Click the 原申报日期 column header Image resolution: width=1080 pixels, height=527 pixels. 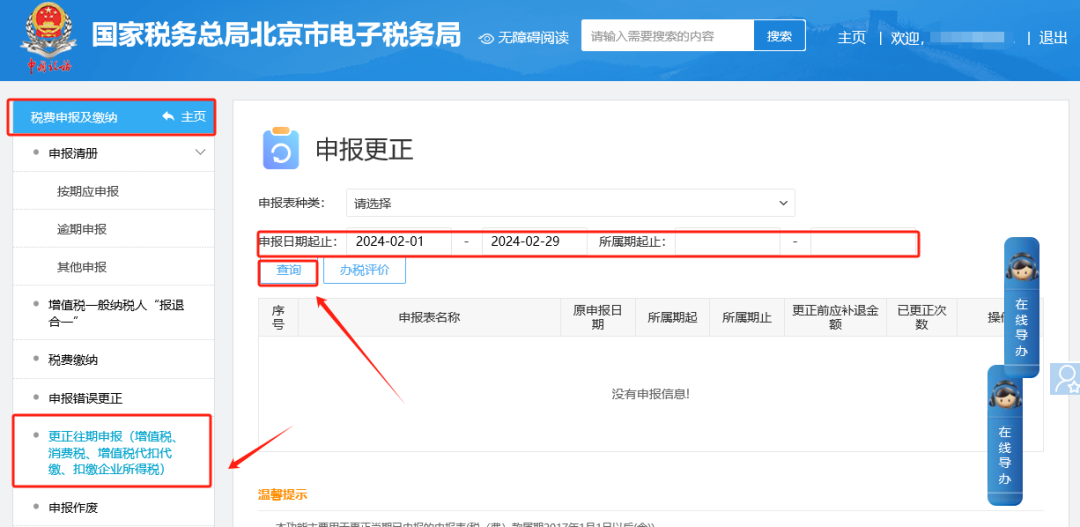(598, 318)
